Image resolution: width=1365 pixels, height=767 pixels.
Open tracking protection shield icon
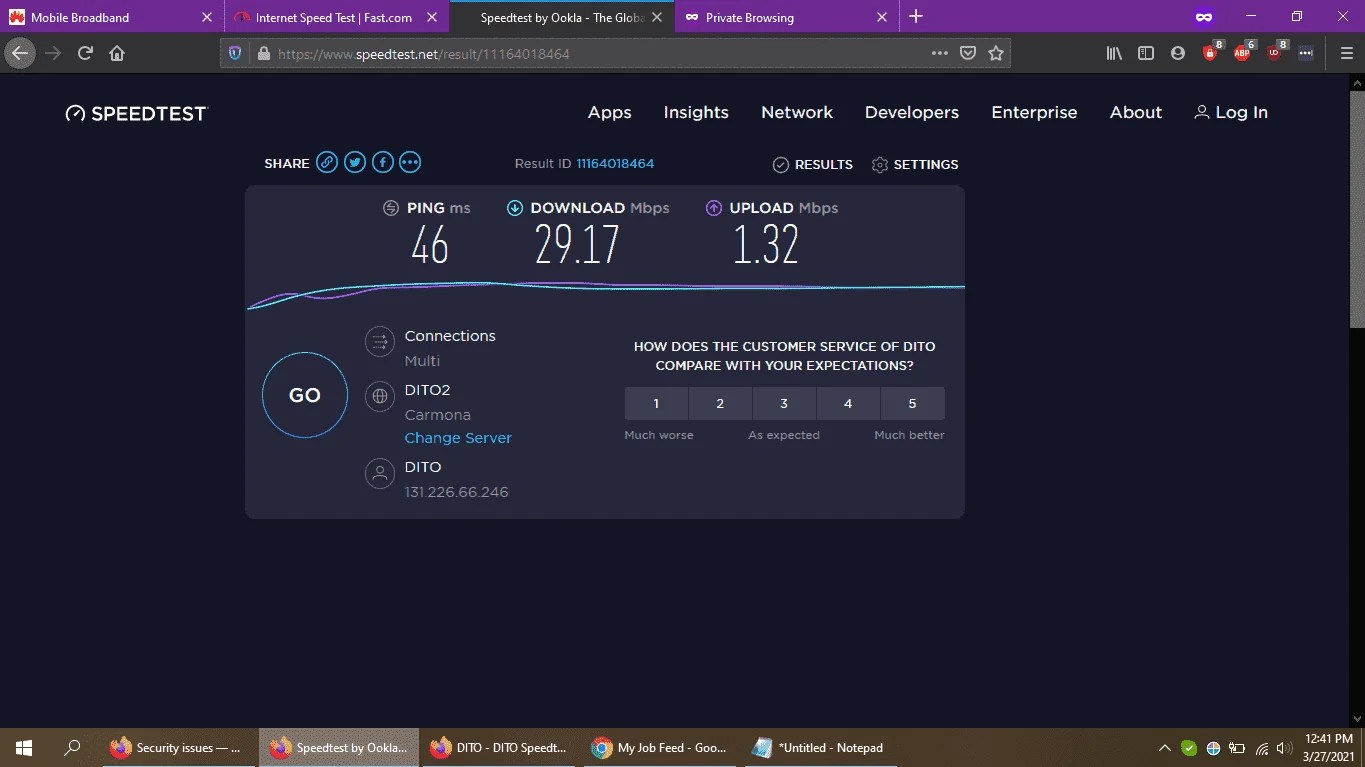(235, 53)
